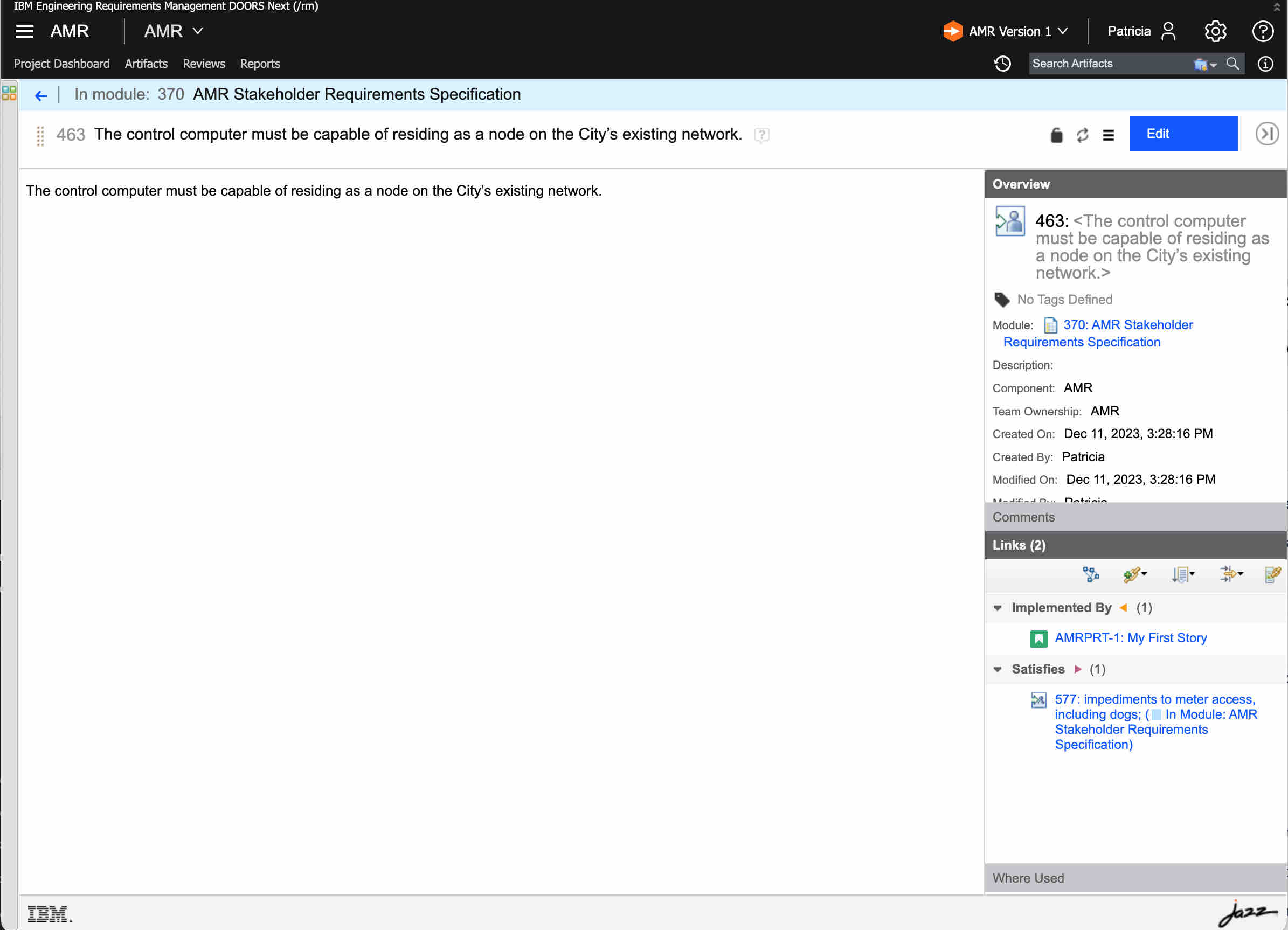Open the help question mark menu
Viewport: 1288px width, 930px height.
tap(1263, 31)
